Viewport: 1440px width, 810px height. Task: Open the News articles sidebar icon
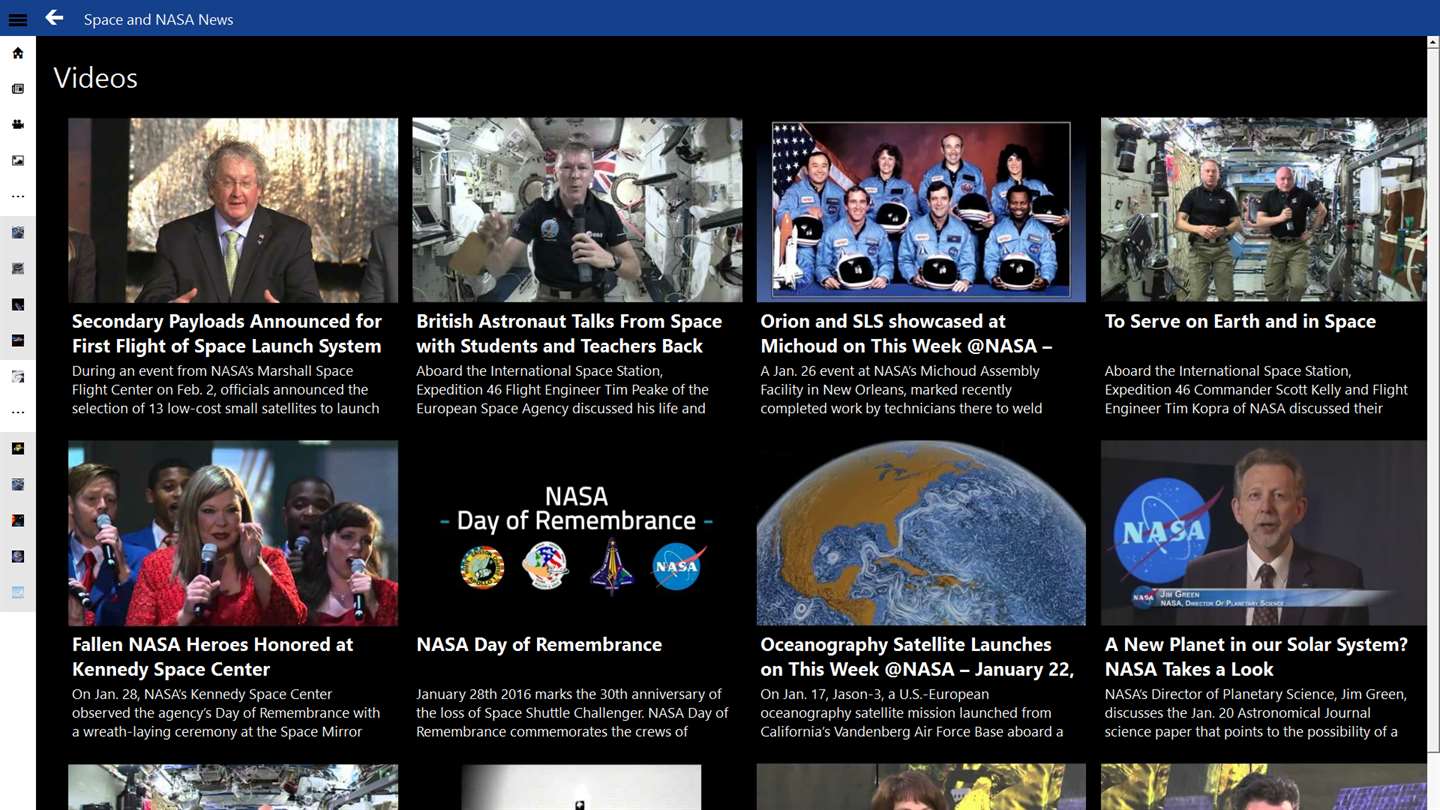pos(18,89)
